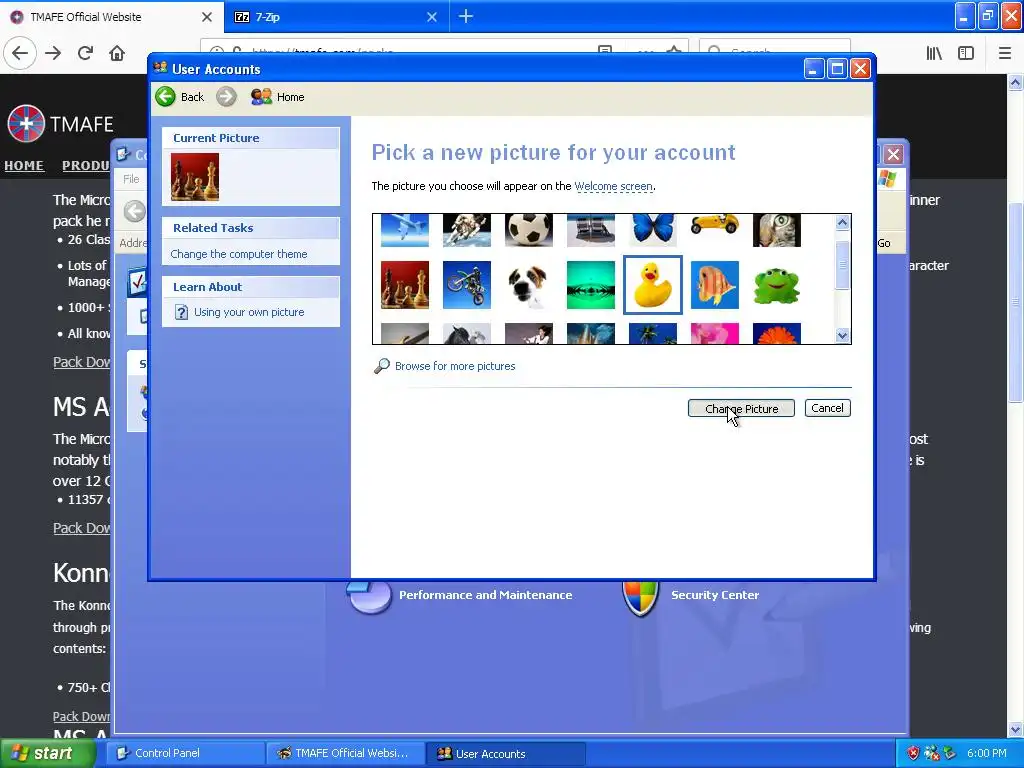Select the dog account picture
1024x768 pixels.
529,285
